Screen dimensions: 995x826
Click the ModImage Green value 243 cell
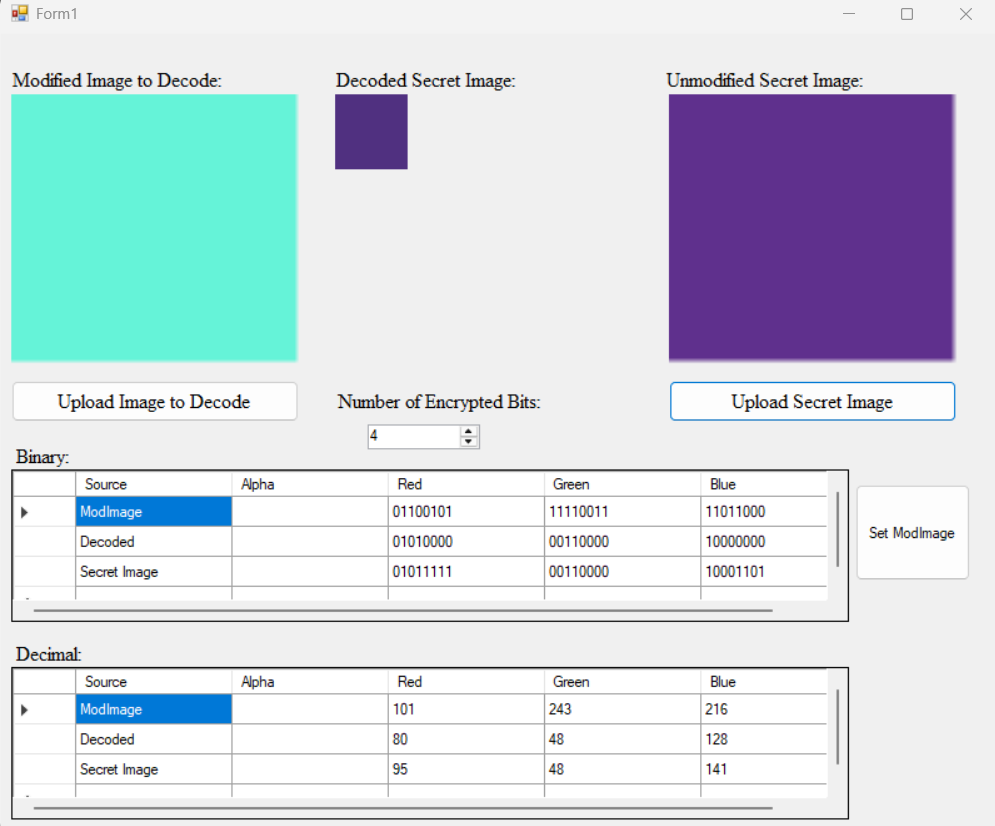coord(621,710)
